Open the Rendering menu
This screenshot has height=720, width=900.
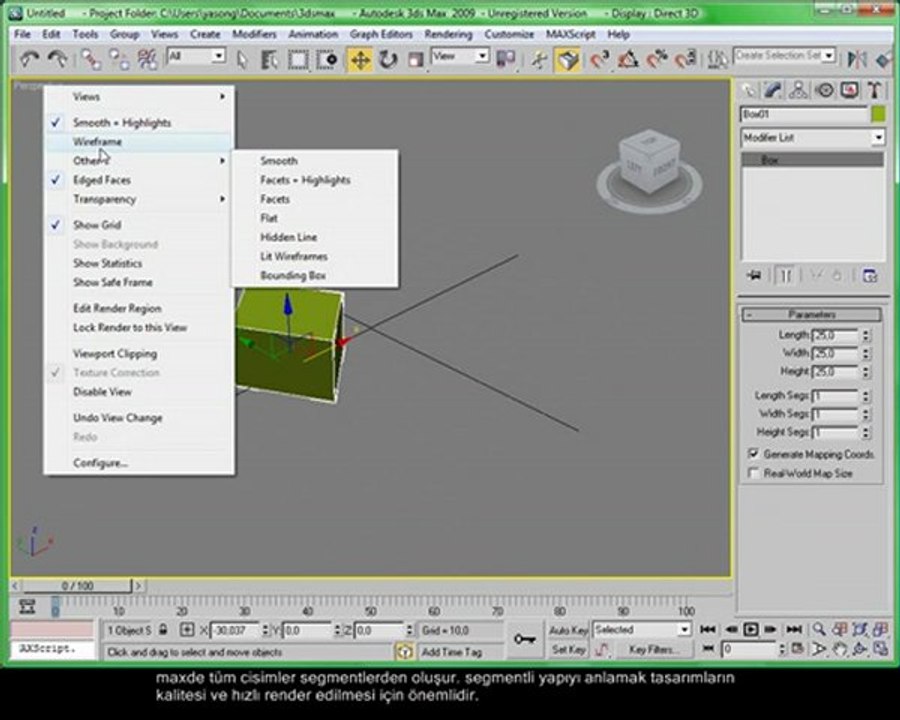pos(448,34)
